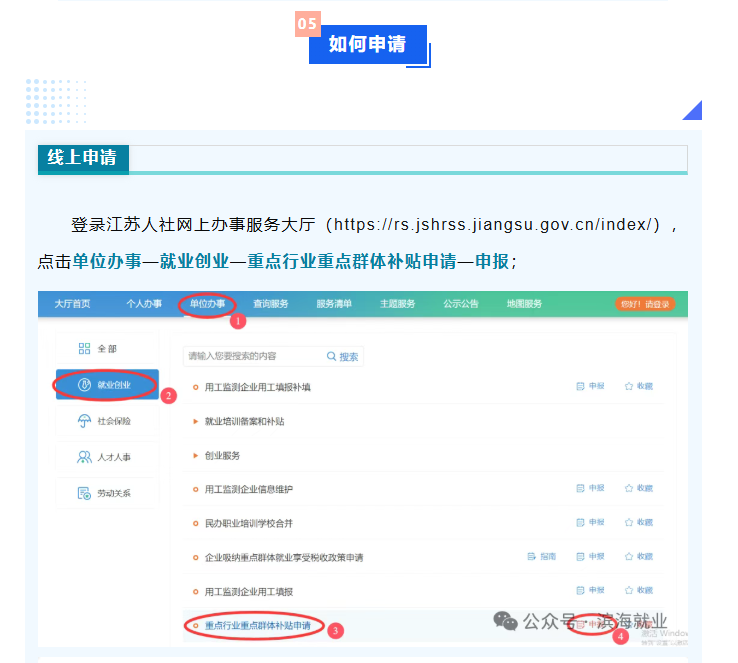Open 人才人事 people icon category
Viewport: 738px width, 663px height.
coord(85,457)
